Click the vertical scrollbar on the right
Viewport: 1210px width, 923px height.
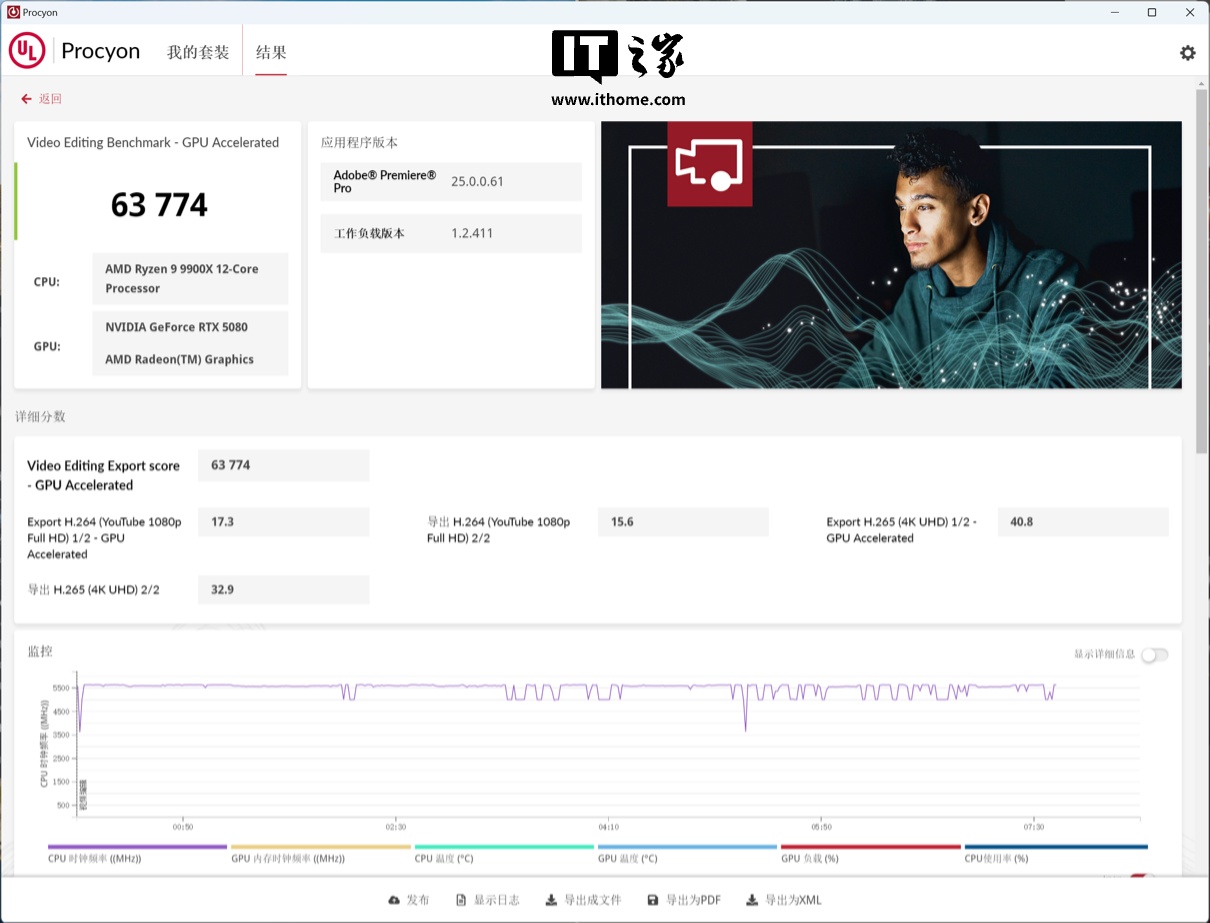coord(1201,270)
